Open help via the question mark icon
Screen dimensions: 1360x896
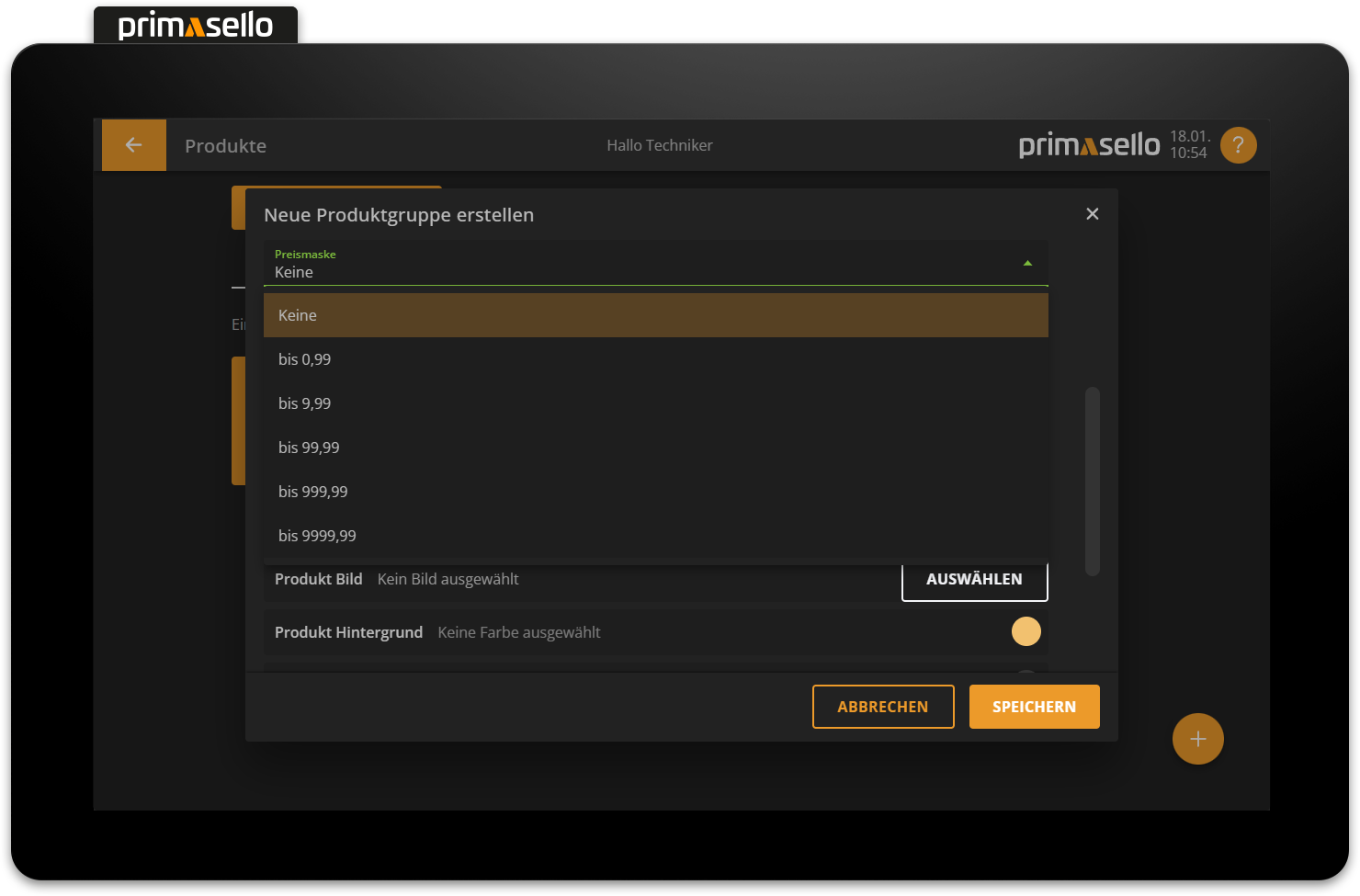tap(1238, 145)
